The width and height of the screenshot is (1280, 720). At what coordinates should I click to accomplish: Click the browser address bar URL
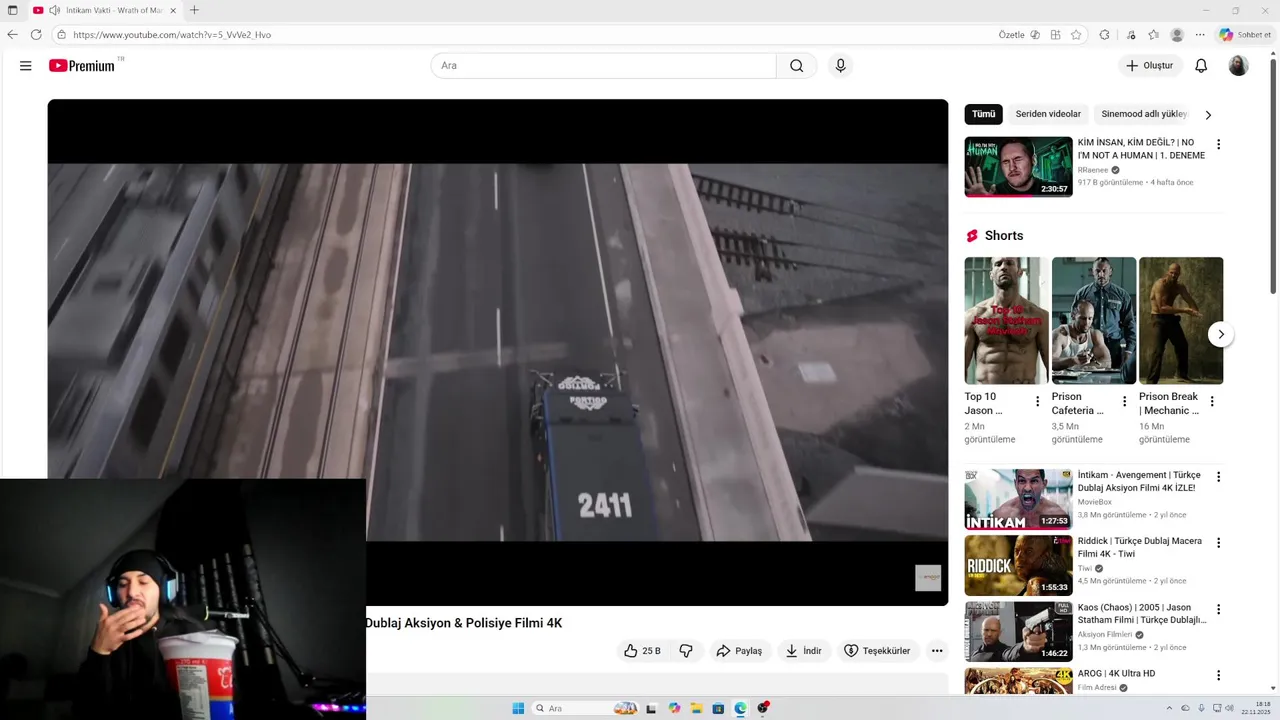click(x=172, y=35)
